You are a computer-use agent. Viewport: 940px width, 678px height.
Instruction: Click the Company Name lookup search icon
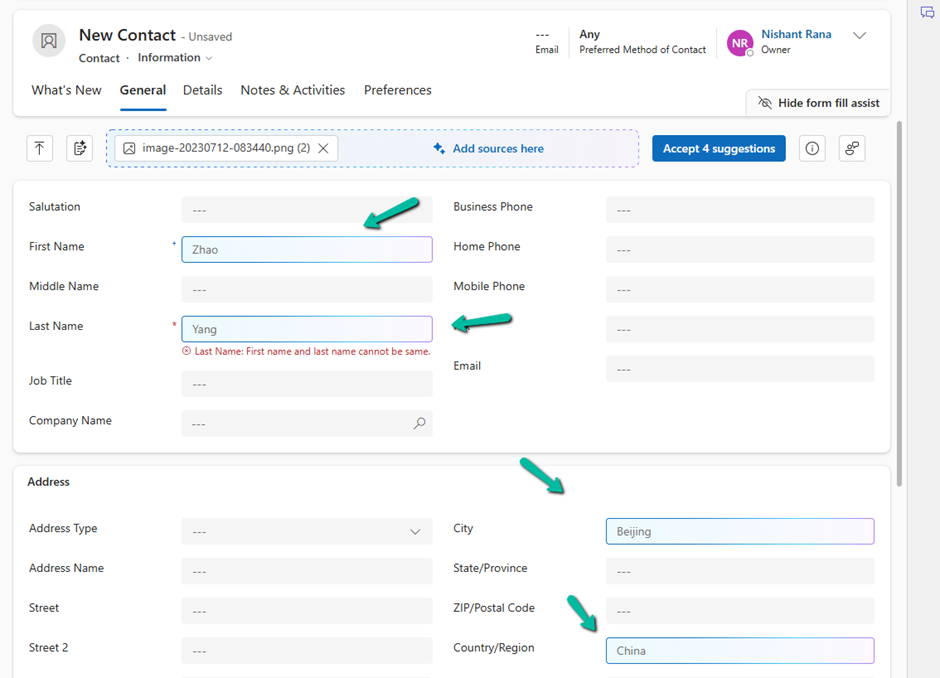click(420, 423)
